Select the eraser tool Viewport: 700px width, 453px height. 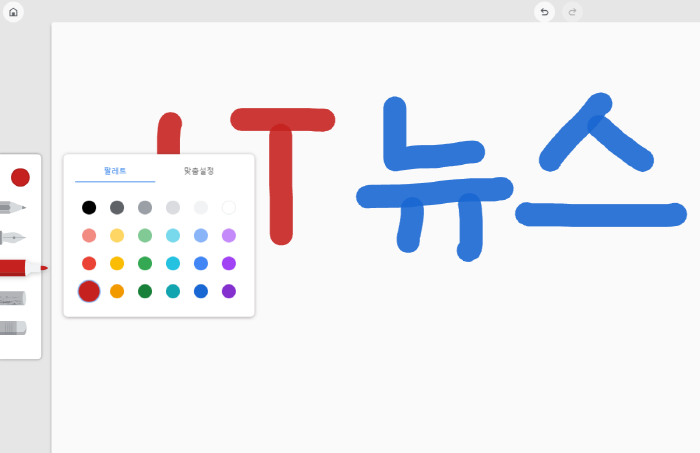coord(13,328)
